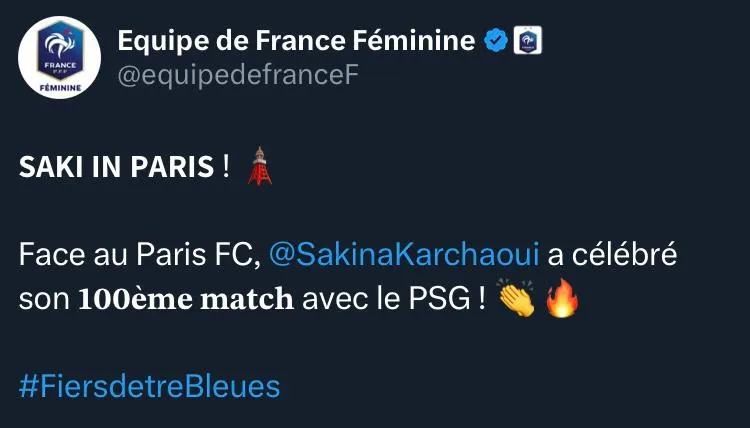Click the fire emoji

562,299
